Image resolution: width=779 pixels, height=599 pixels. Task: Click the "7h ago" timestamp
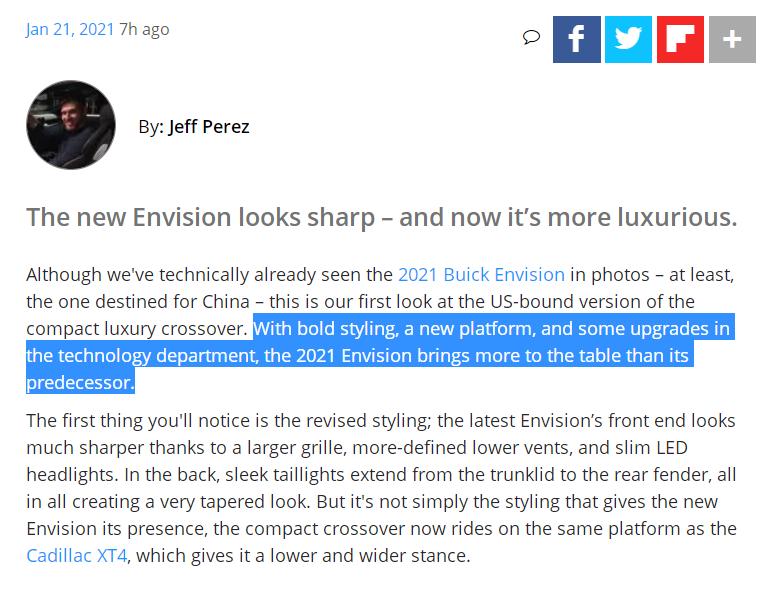coord(144,29)
